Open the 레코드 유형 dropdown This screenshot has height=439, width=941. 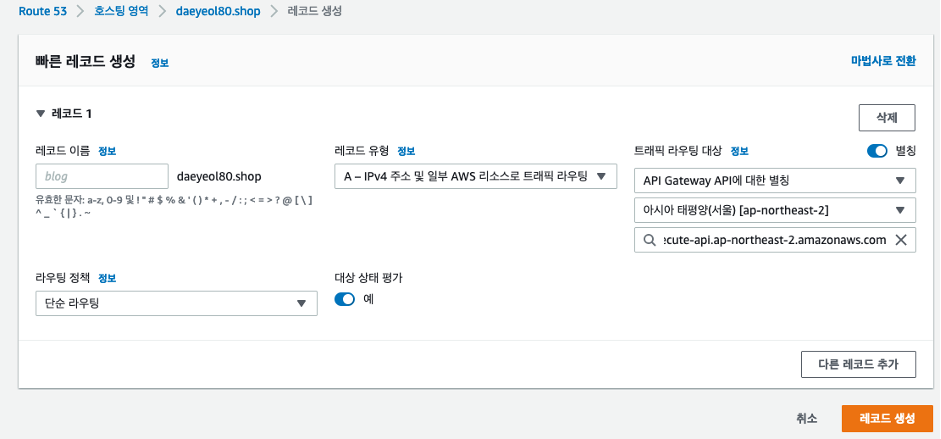(475, 176)
